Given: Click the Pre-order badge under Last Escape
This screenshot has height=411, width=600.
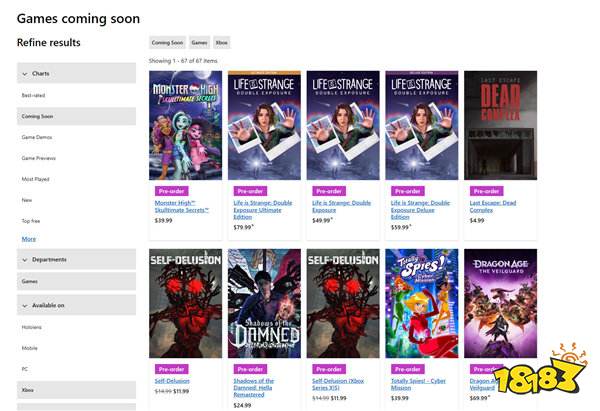Looking at the screenshot, I should click(x=486, y=191).
